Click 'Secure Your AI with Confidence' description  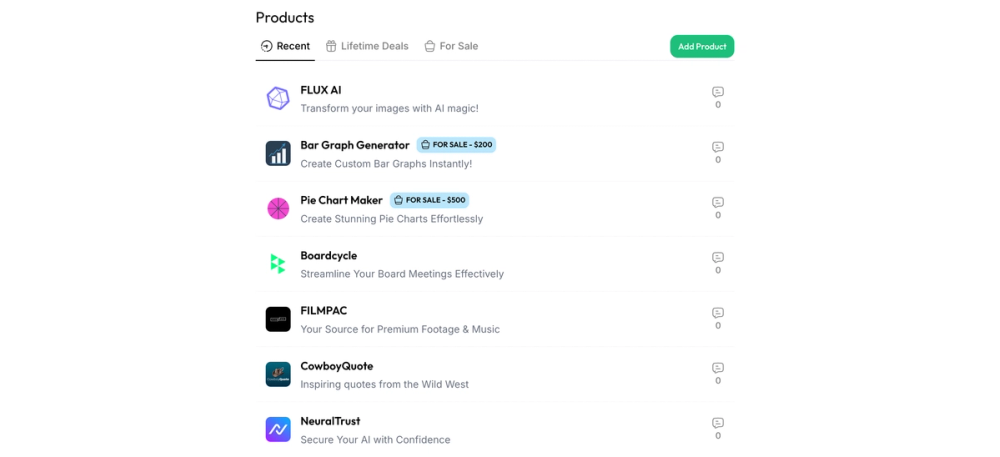pos(375,440)
